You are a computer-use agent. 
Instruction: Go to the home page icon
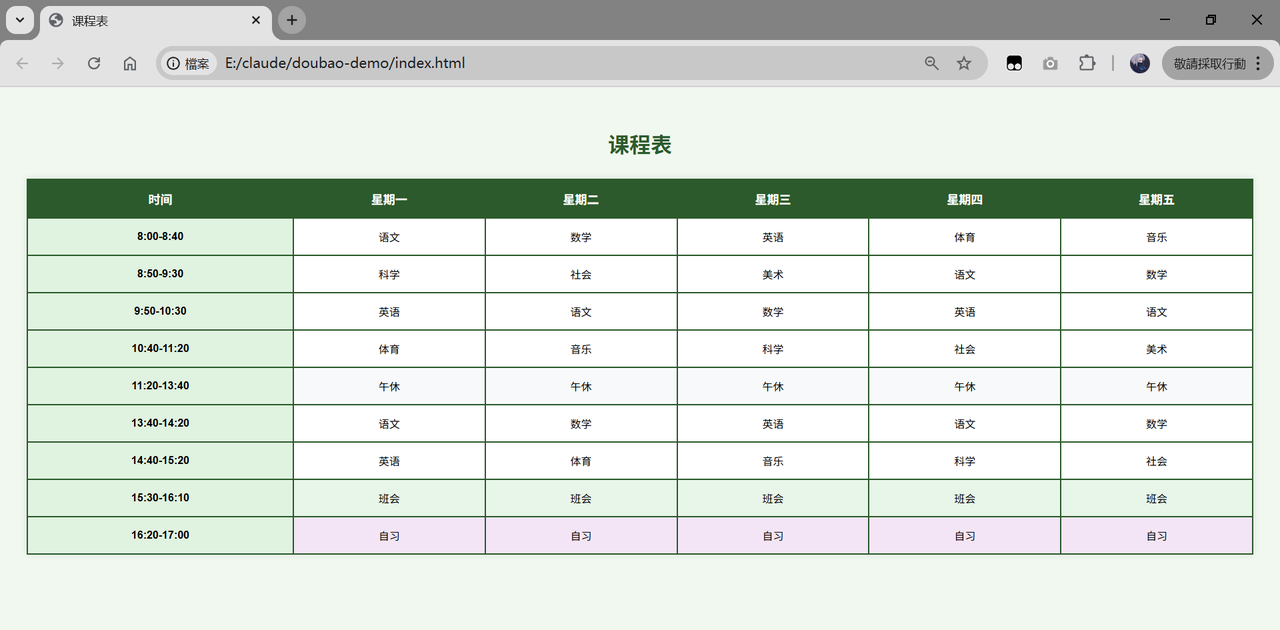coord(130,63)
